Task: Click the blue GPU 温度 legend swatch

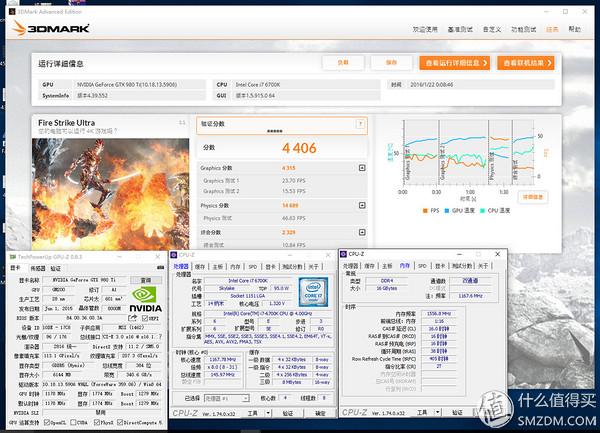Action: (446, 211)
